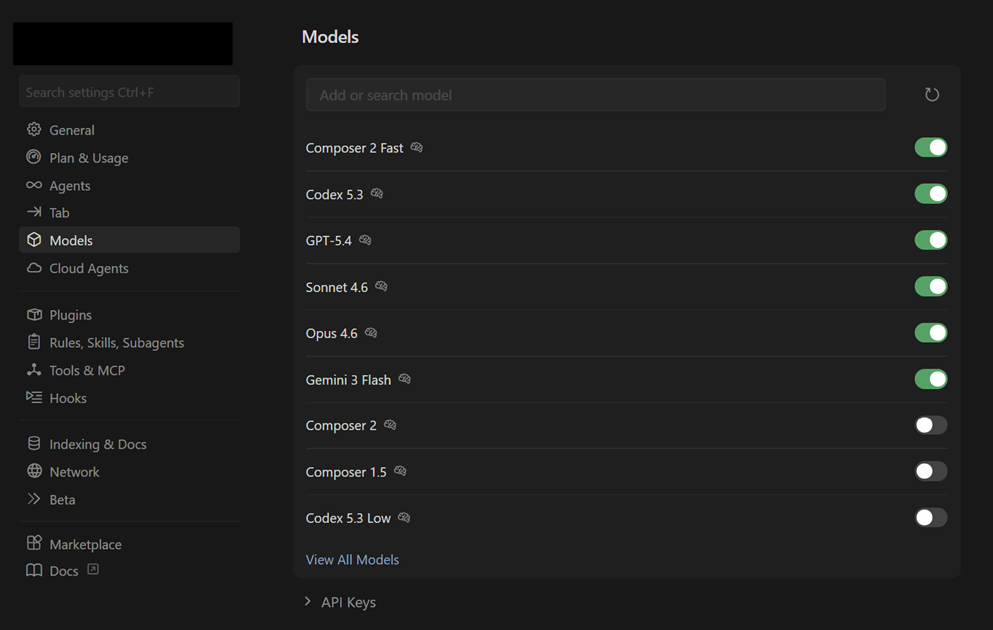The image size is (993, 630).
Task: Click the Plan & Usage gauge icon
Action: [x=34, y=157]
